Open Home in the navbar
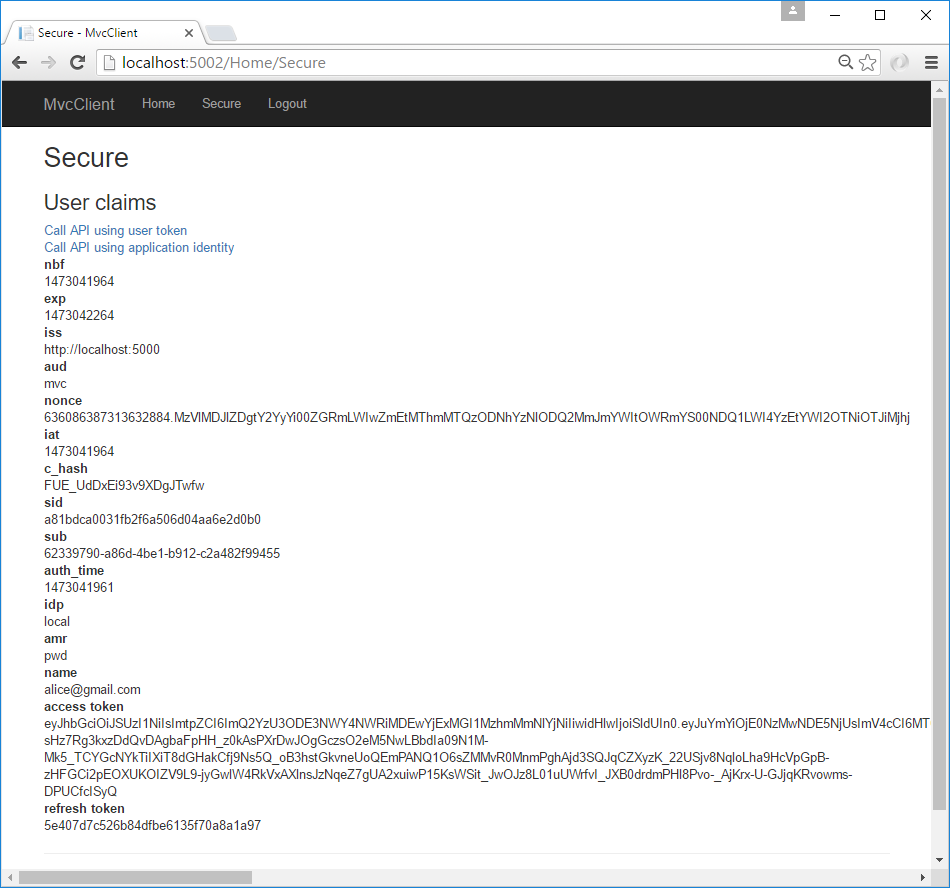The width and height of the screenshot is (950, 888). coord(158,104)
